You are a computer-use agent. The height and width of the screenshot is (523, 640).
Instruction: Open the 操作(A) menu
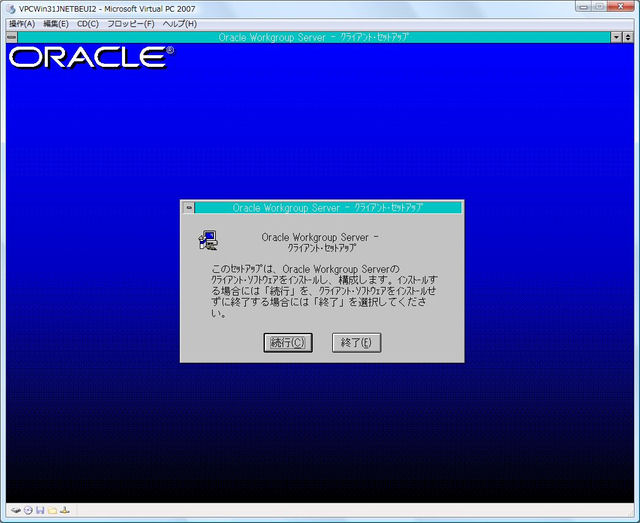click(22, 24)
